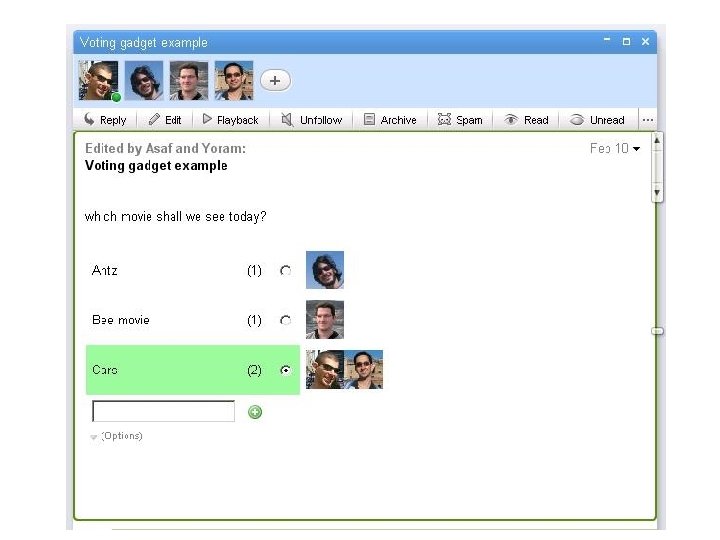Screen dimensions: 720x540
Task: Click the Edit pencil button
Action: click(x=165, y=120)
